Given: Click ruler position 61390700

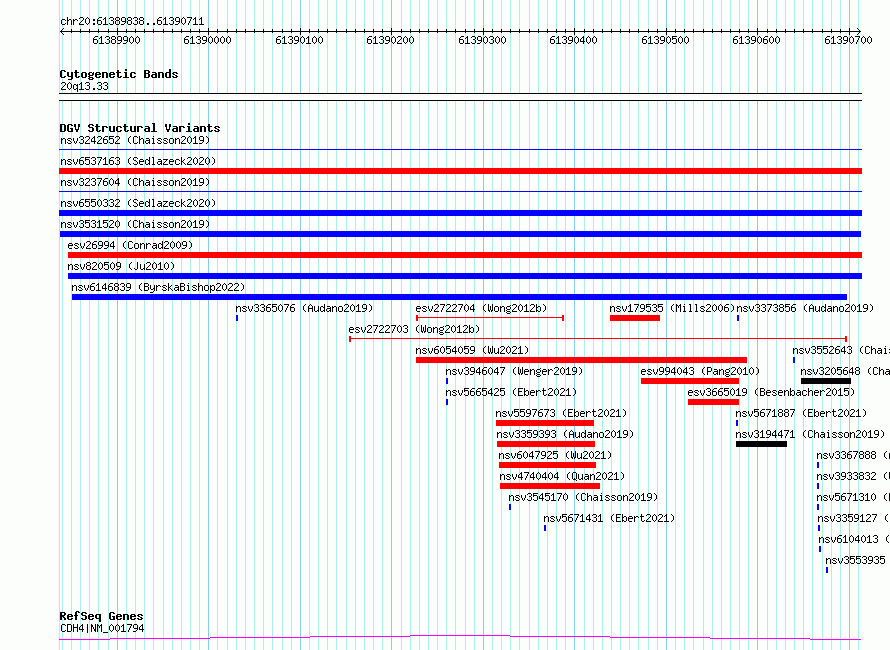Looking at the screenshot, I should click(x=848, y=40).
